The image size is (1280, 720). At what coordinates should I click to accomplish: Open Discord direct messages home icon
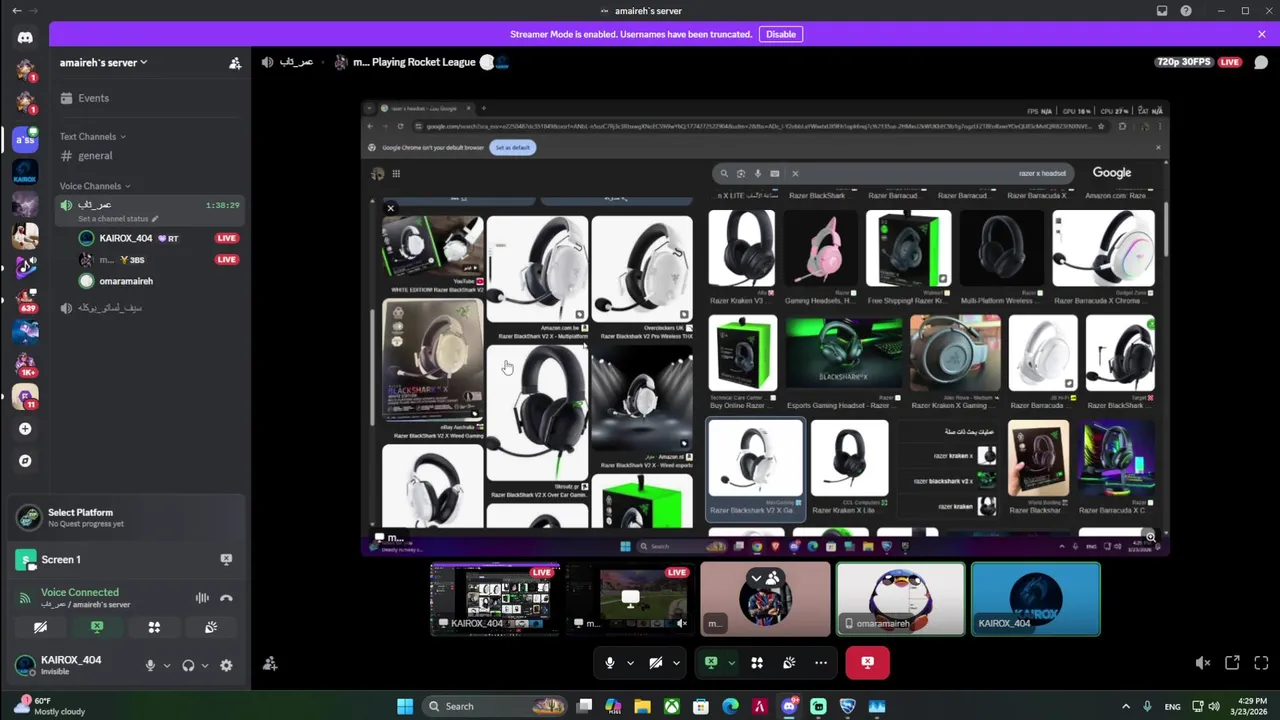(x=25, y=38)
